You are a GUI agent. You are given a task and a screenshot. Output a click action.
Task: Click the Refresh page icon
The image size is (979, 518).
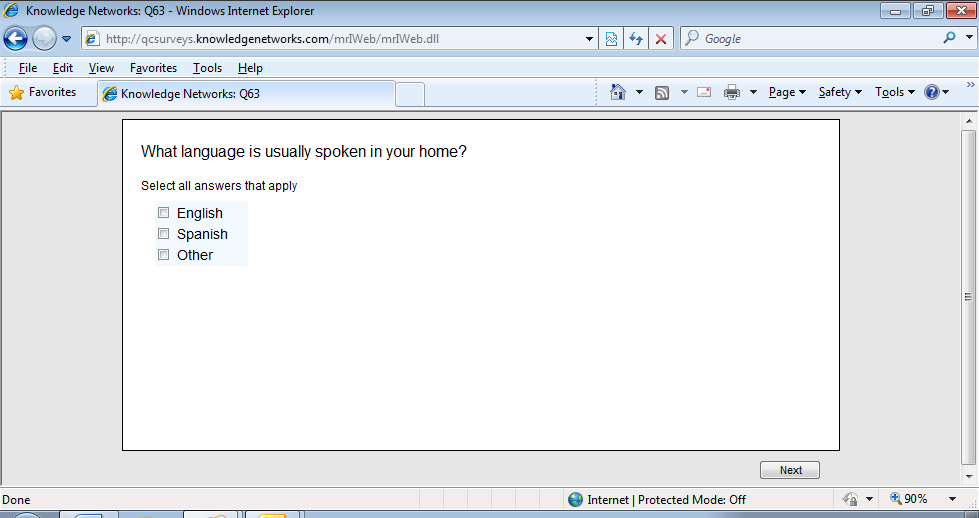point(636,39)
